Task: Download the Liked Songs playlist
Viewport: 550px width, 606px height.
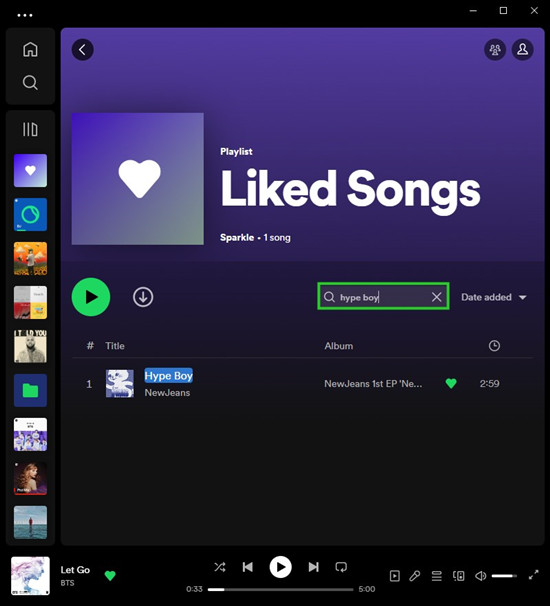Action: click(143, 297)
